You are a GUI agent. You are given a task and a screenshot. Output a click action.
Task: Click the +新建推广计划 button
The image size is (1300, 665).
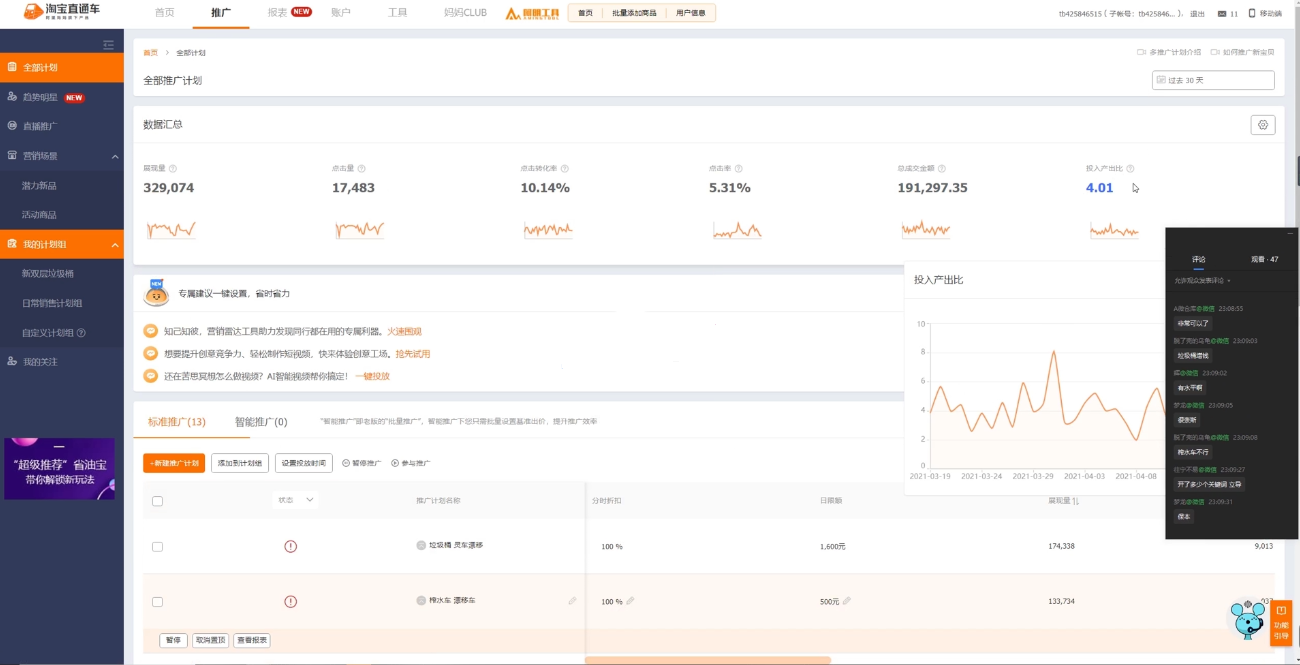point(174,463)
